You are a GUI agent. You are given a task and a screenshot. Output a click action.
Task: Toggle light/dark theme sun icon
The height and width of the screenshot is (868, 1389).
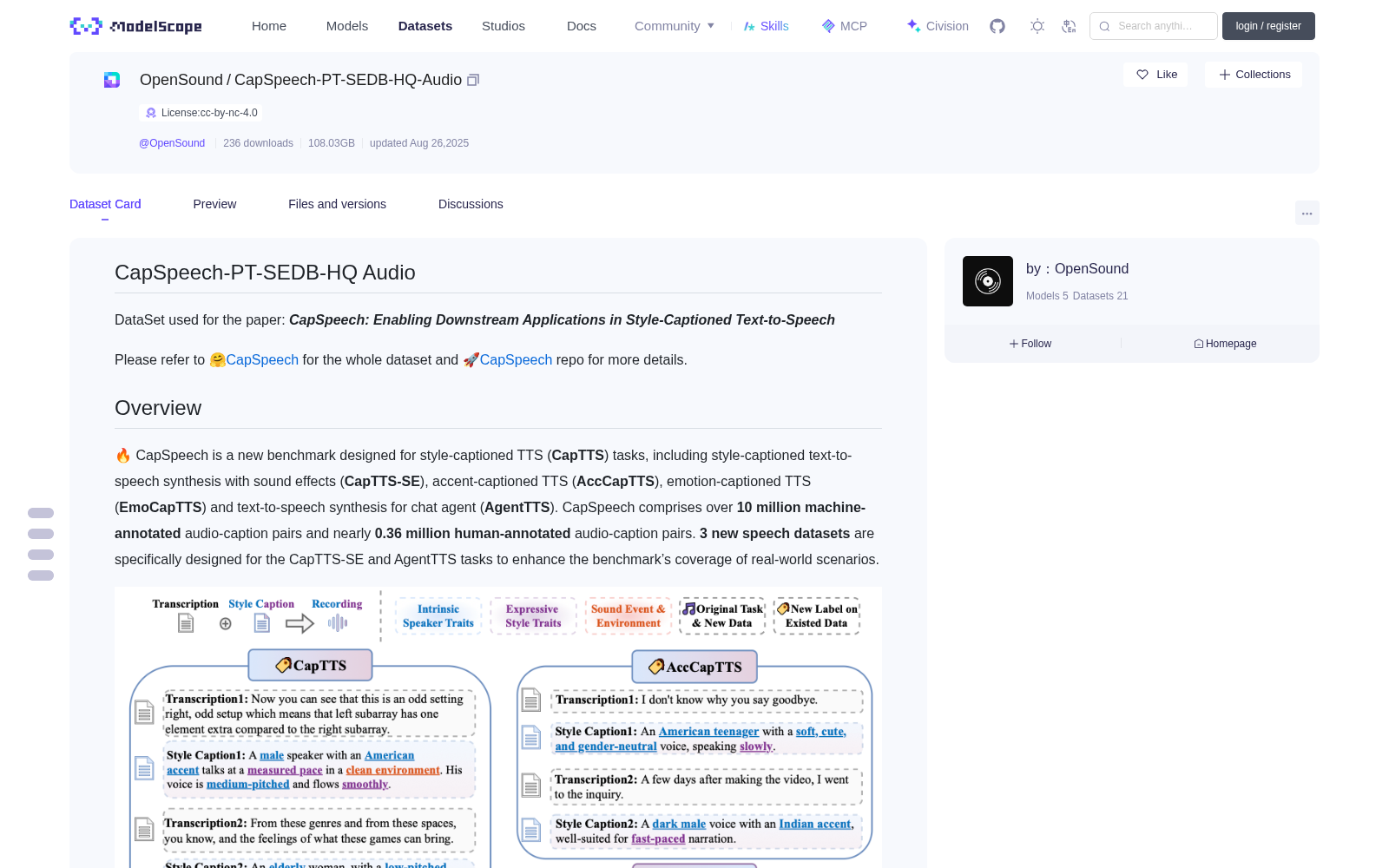pos(1037,26)
